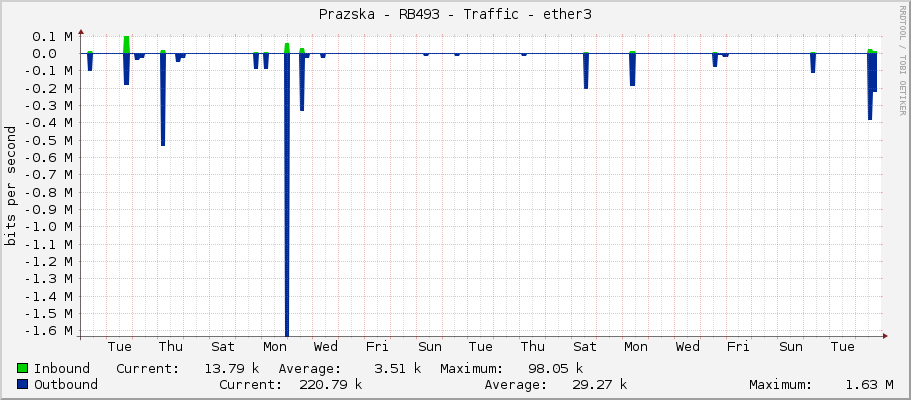Click the tallest green inbound peak reaching 0.1 M
The image size is (911, 400).
(127, 45)
